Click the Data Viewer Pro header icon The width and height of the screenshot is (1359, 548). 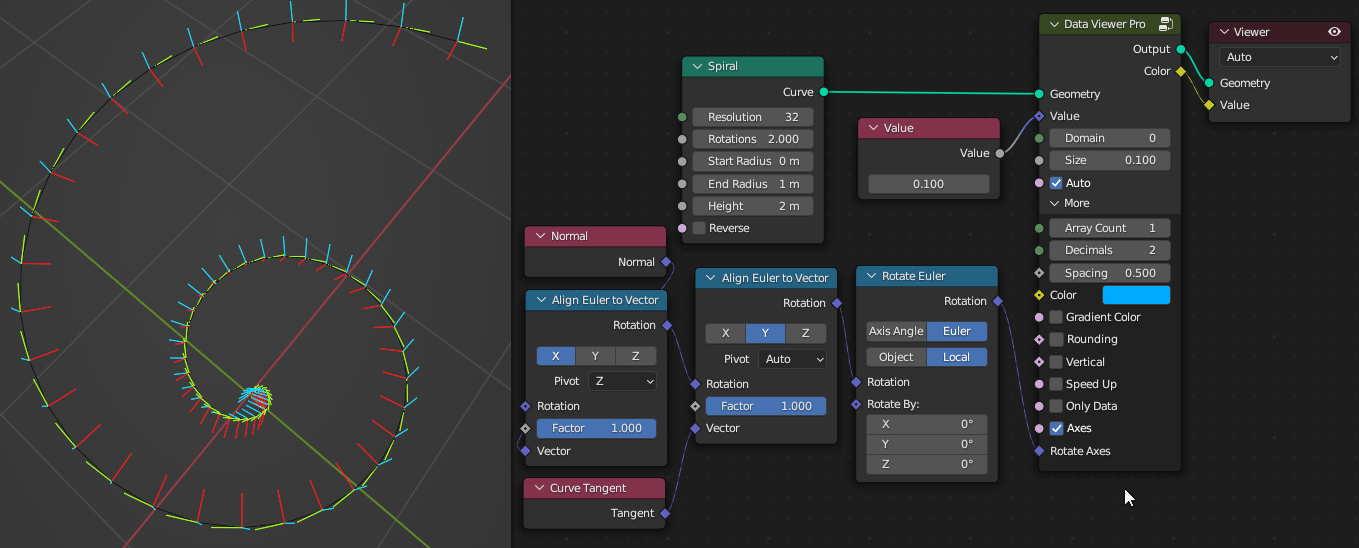click(x=1165, y=24)
